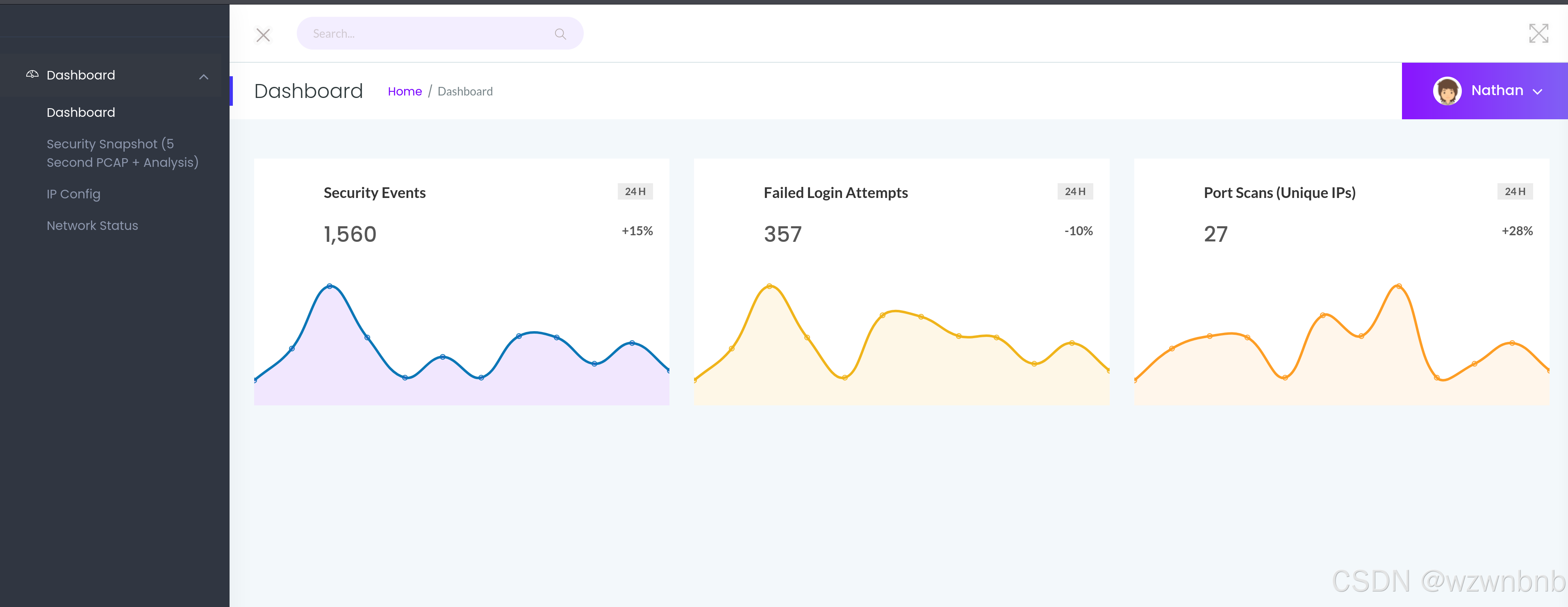Click Security Events 24 H badge

point(635,191)
